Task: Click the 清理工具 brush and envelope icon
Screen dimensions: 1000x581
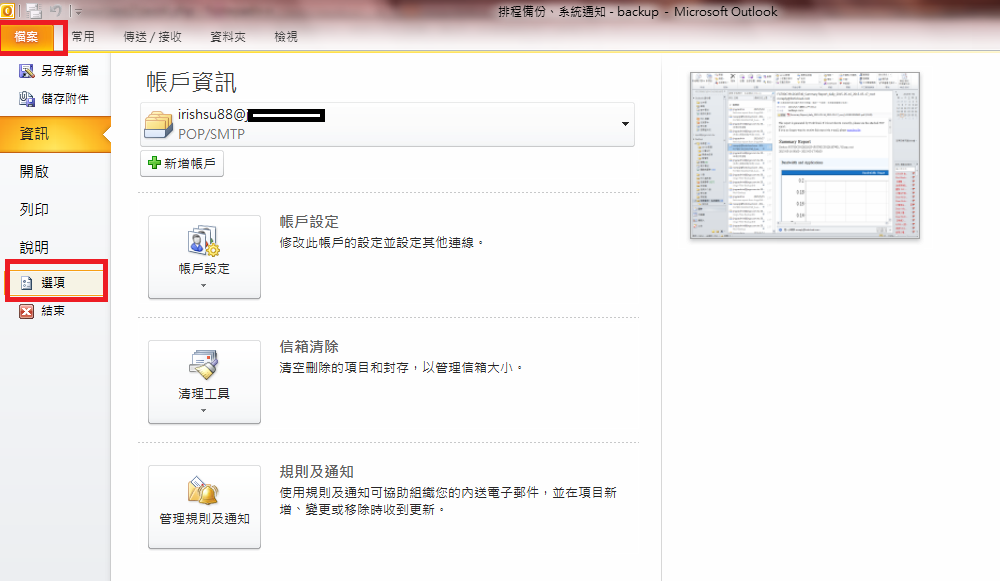Action: pos(204,365)
